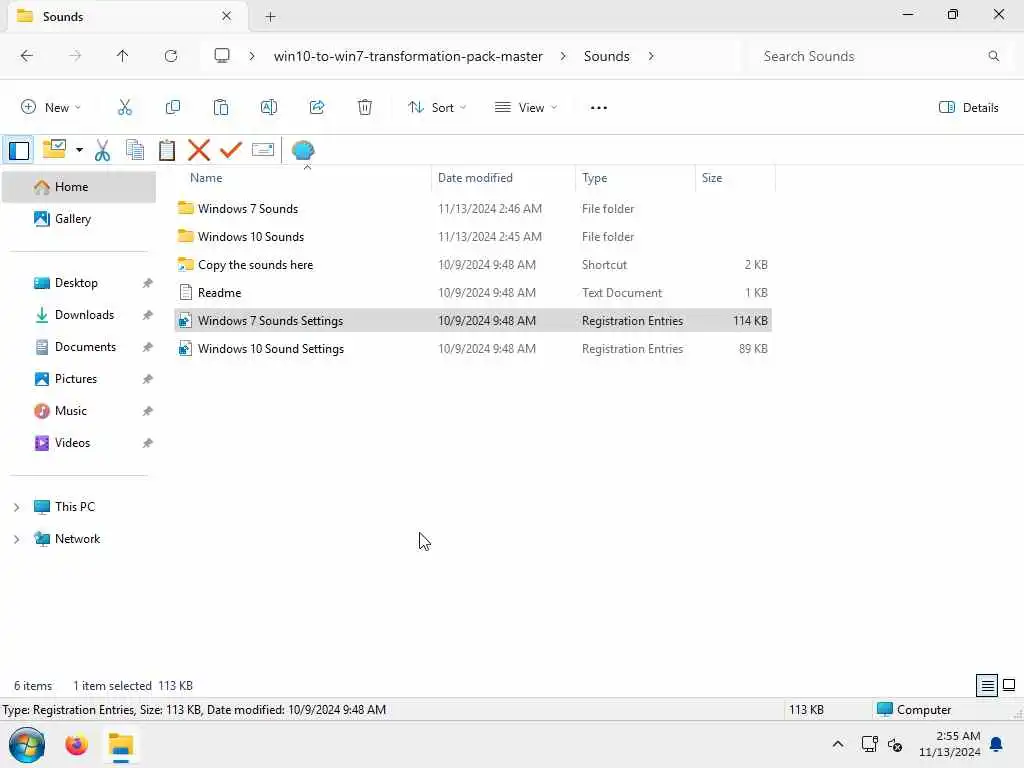This screenshot has height=768, width=1024.
Task: Open the See more three-dots menu
Action: click(x=599, y=108)
